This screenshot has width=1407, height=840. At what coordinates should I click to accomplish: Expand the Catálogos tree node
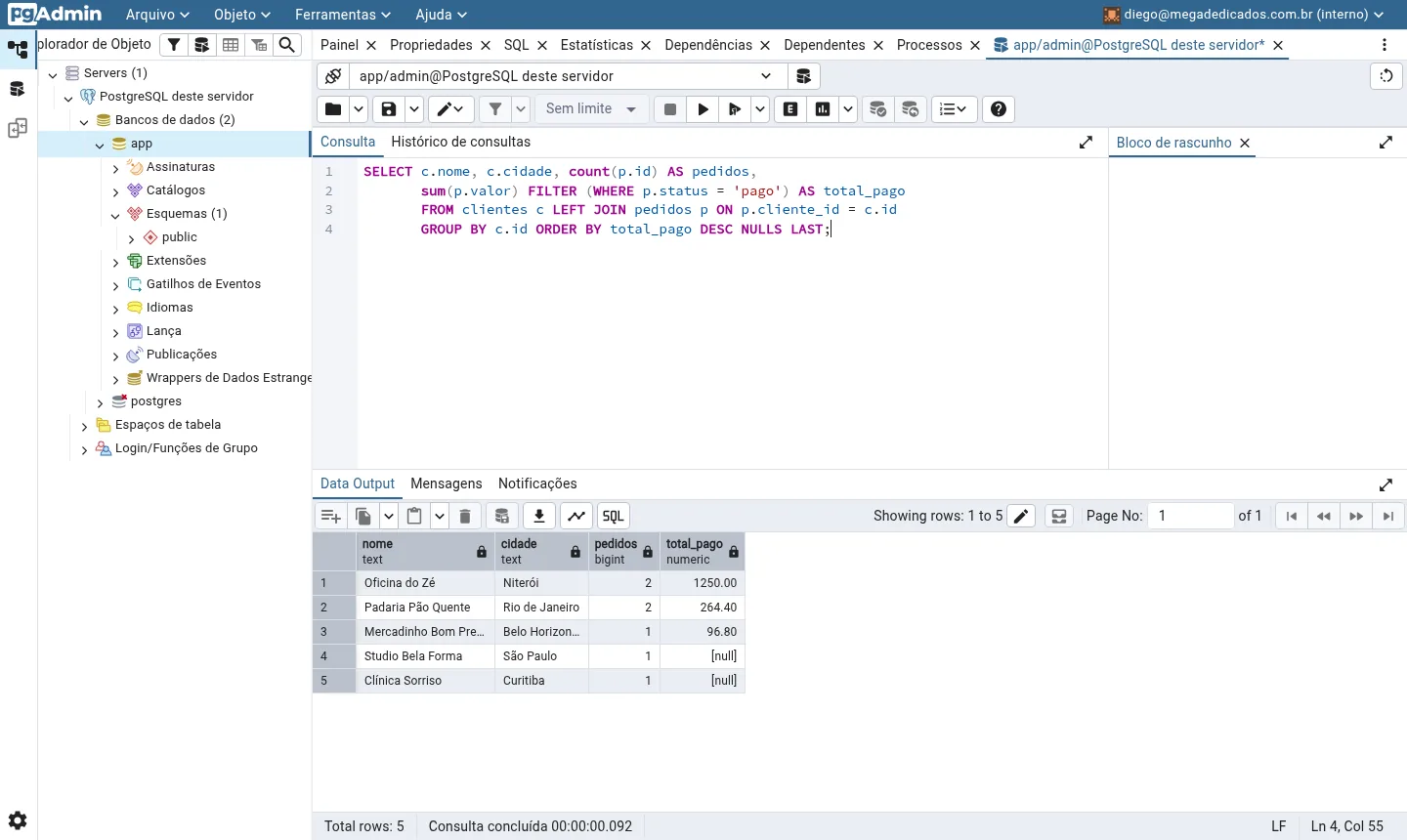coord(115,191)
